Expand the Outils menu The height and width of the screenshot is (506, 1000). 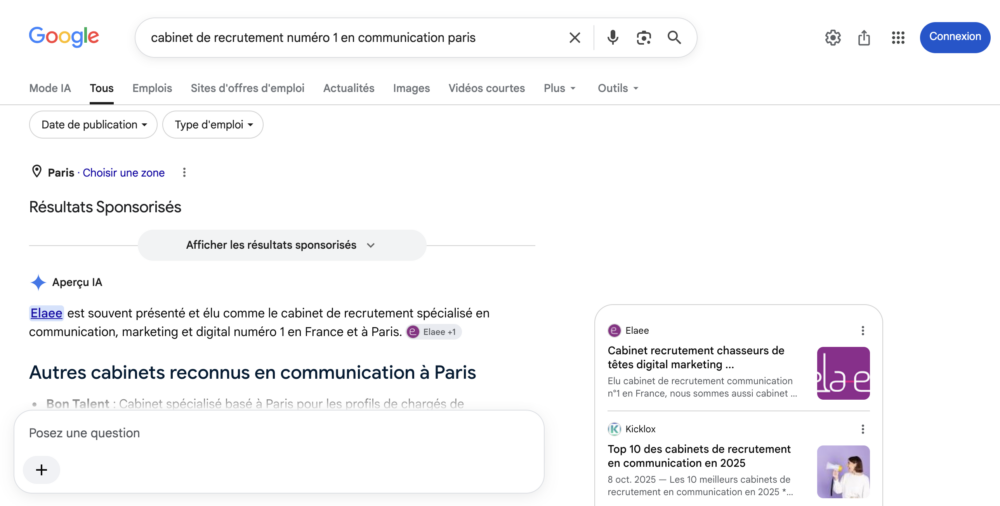tap(617, 88)
